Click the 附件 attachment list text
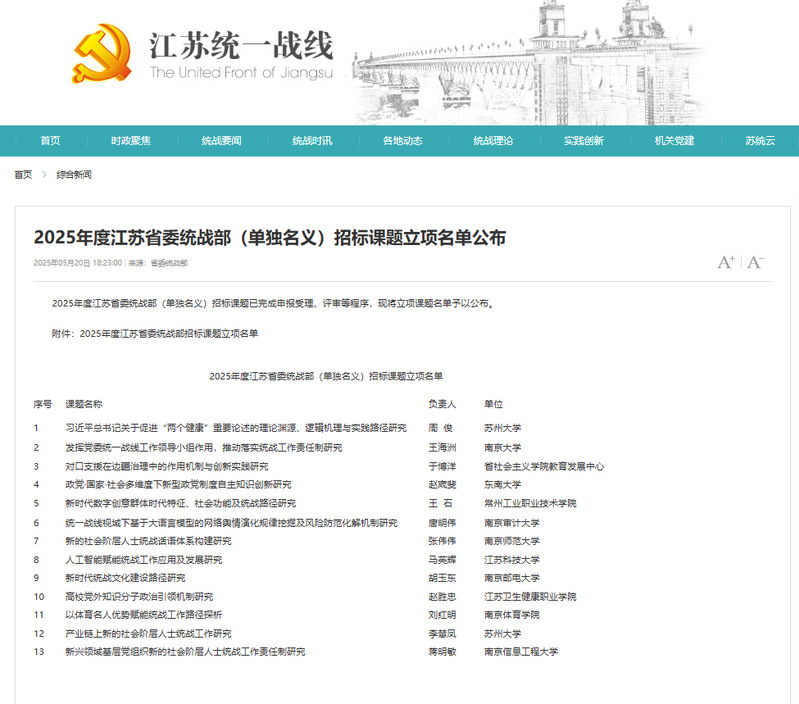This screenshot has width=799, height=704. [154, 333]
